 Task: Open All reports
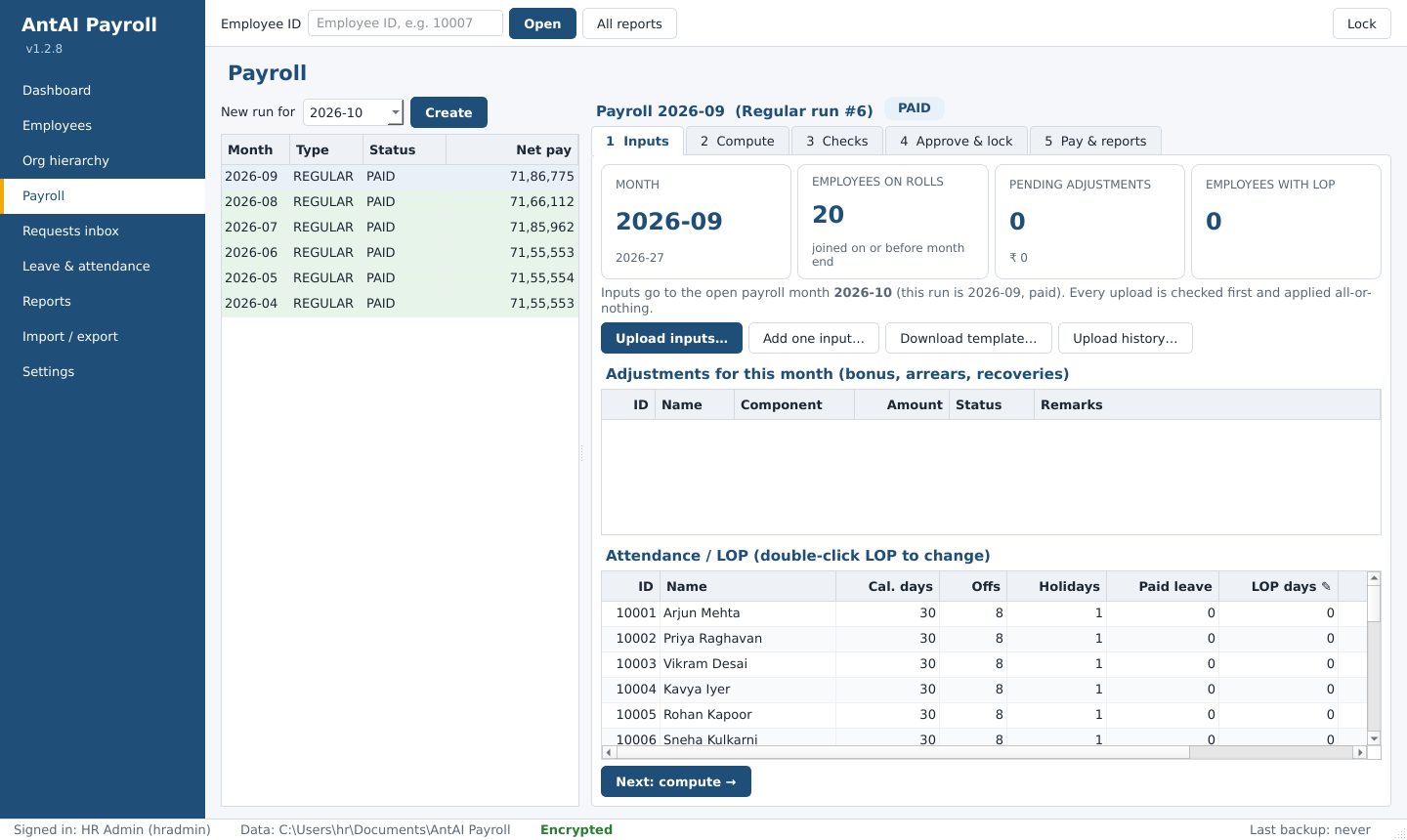629,23
